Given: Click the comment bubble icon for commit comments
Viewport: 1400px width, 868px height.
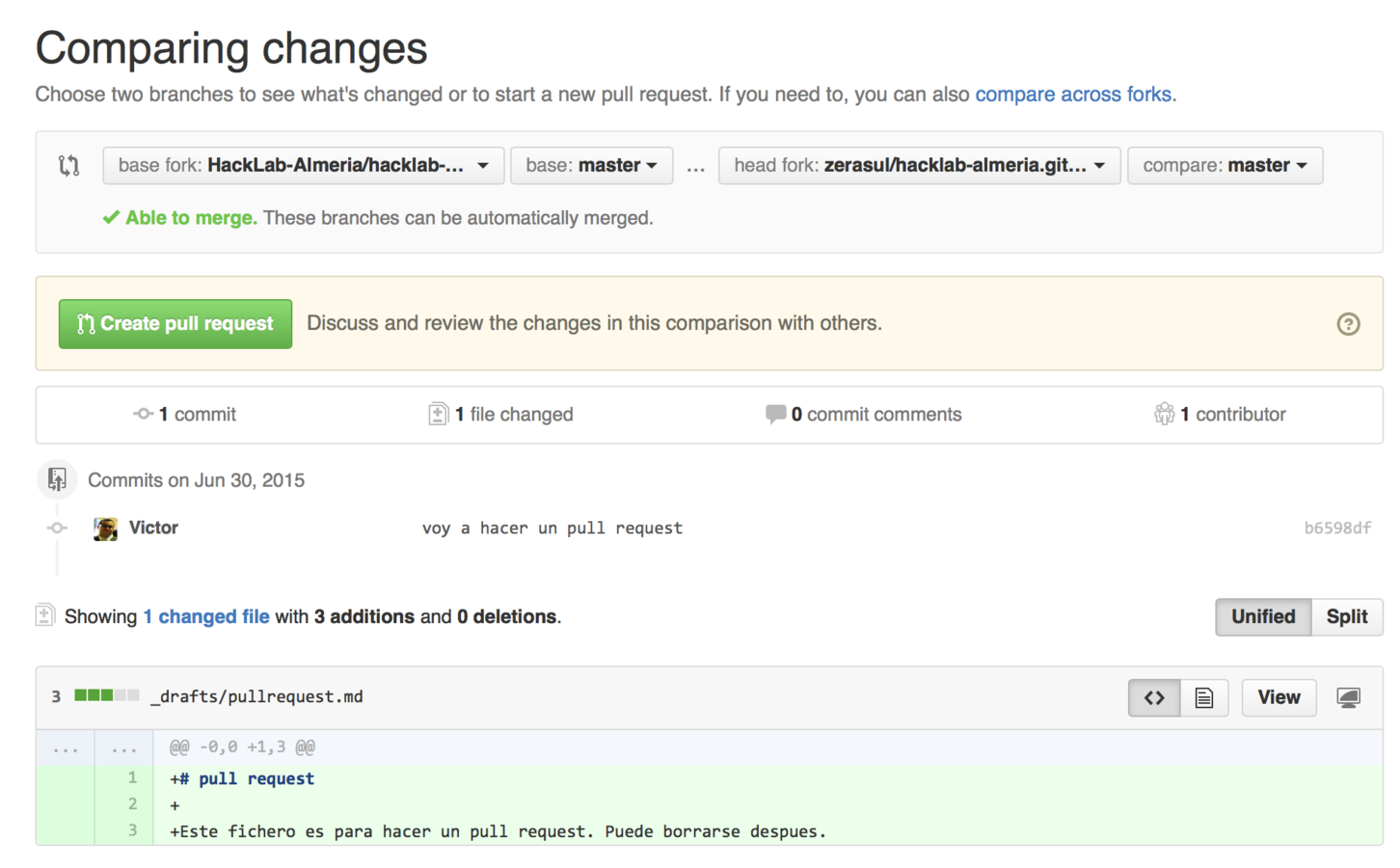Looking at the screenshot, I should point(775,414).
